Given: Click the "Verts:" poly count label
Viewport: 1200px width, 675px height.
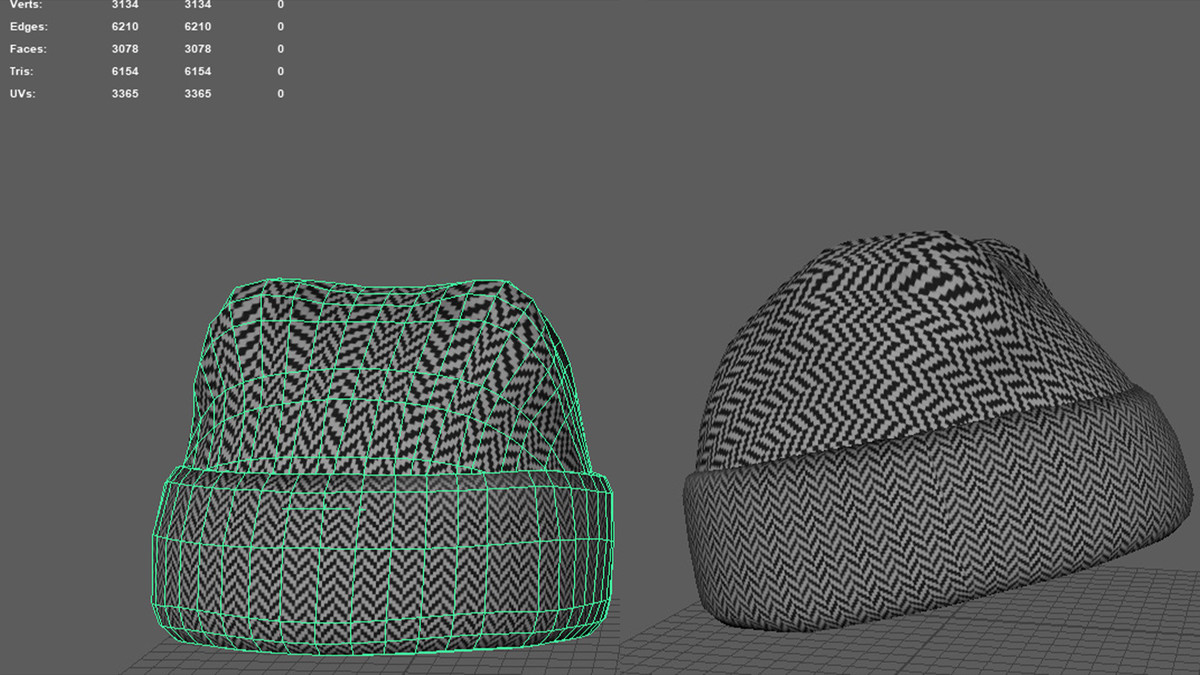Looking at the screenshot, I should tap(27, 5).
